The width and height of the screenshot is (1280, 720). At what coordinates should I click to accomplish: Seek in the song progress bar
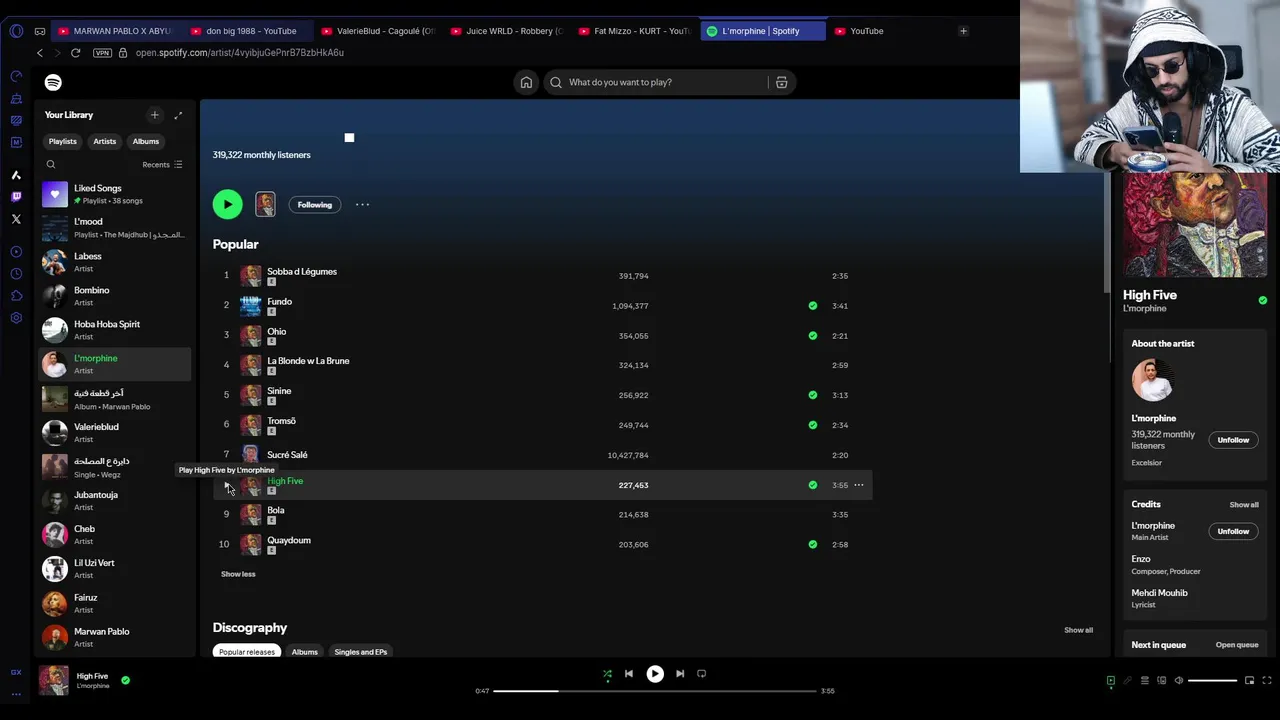tap(656, 691)
